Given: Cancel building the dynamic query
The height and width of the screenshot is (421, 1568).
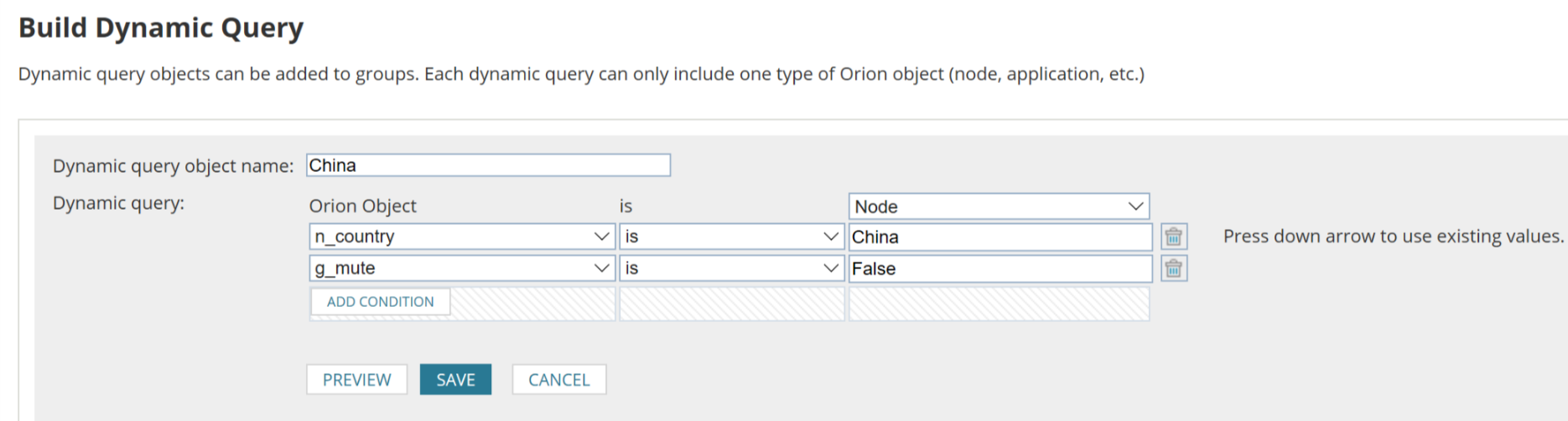Looking at the screenshot, I should (x=558, y=380).
